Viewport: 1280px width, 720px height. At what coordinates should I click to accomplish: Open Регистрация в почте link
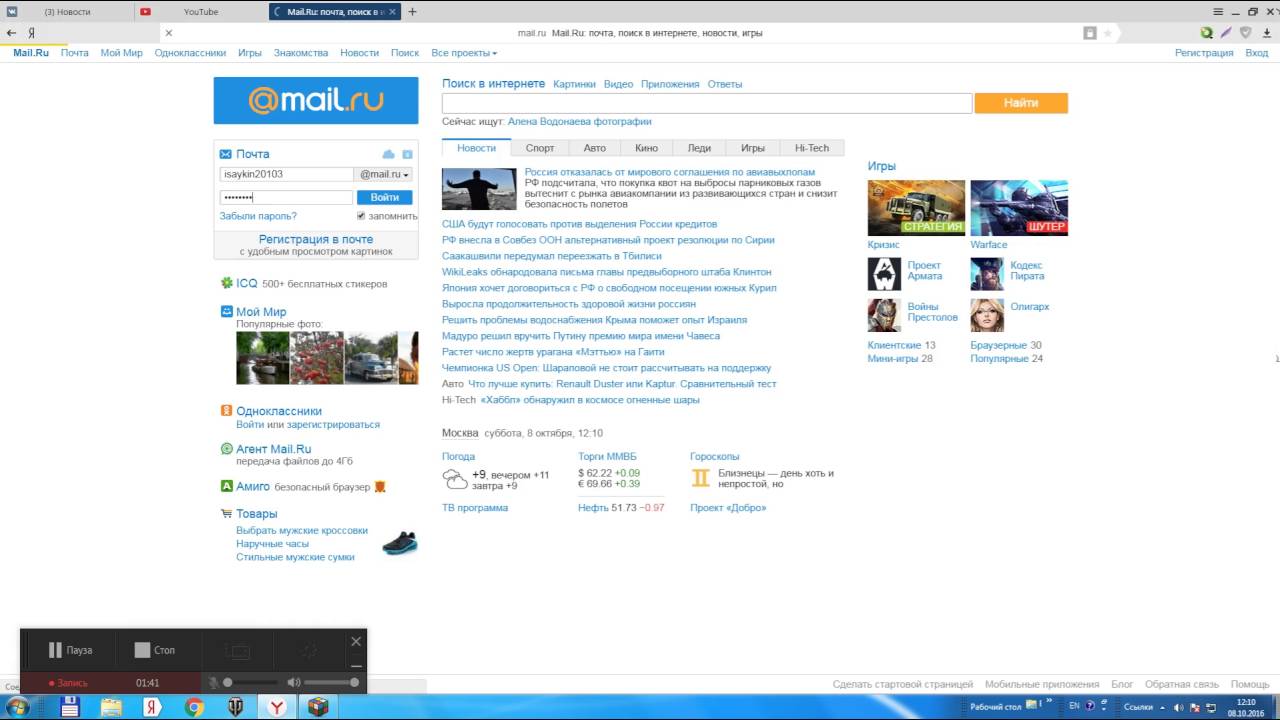coord(316,239)
